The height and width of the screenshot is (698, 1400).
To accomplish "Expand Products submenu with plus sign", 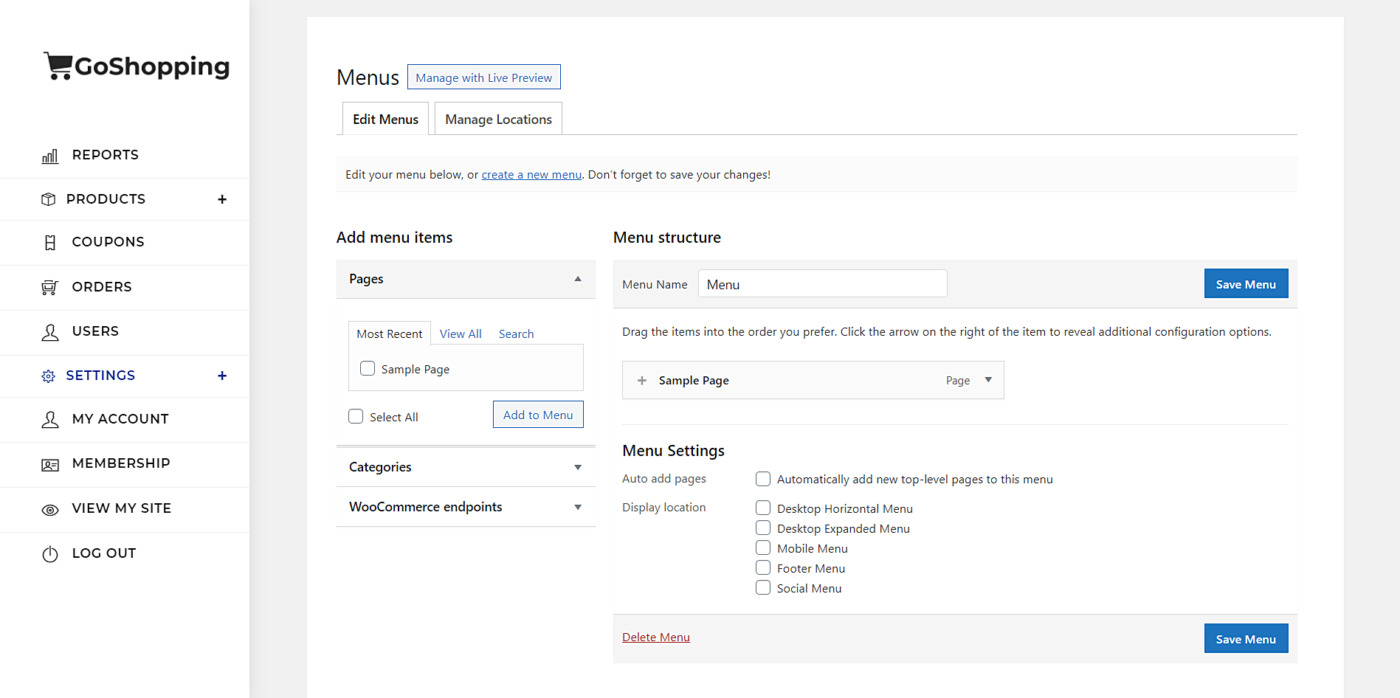I will pyautogui.click(x=222, y=199).
